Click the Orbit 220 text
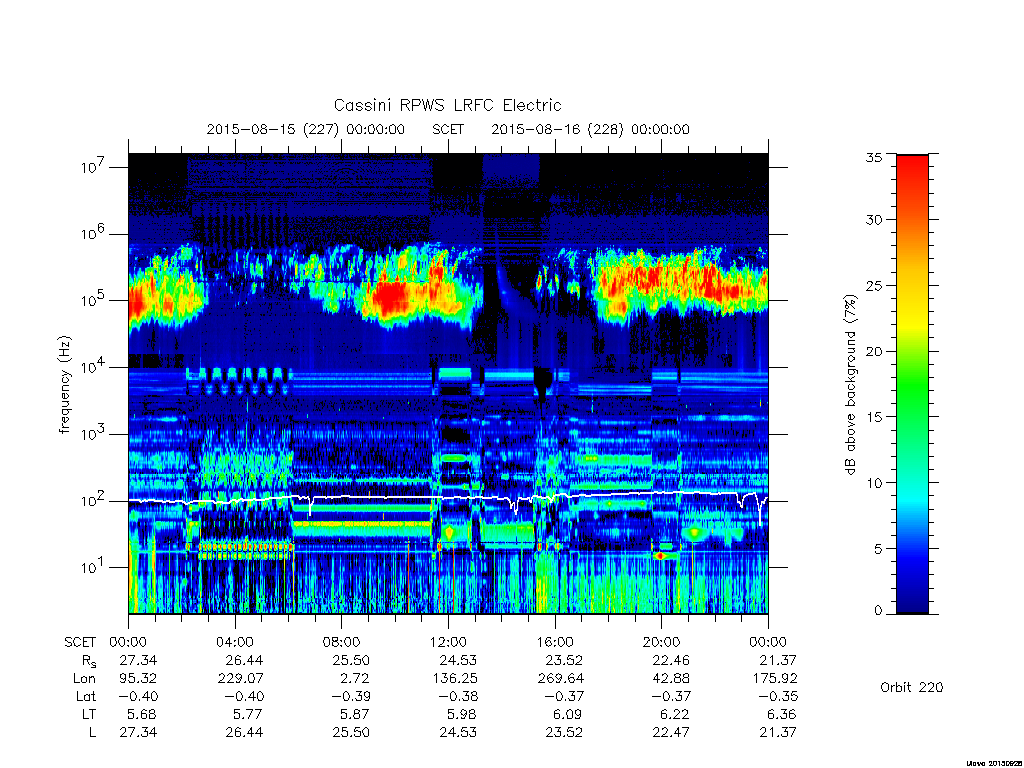Image resolution: width=1024 pixels, height=768 pixels. point(912,687)
